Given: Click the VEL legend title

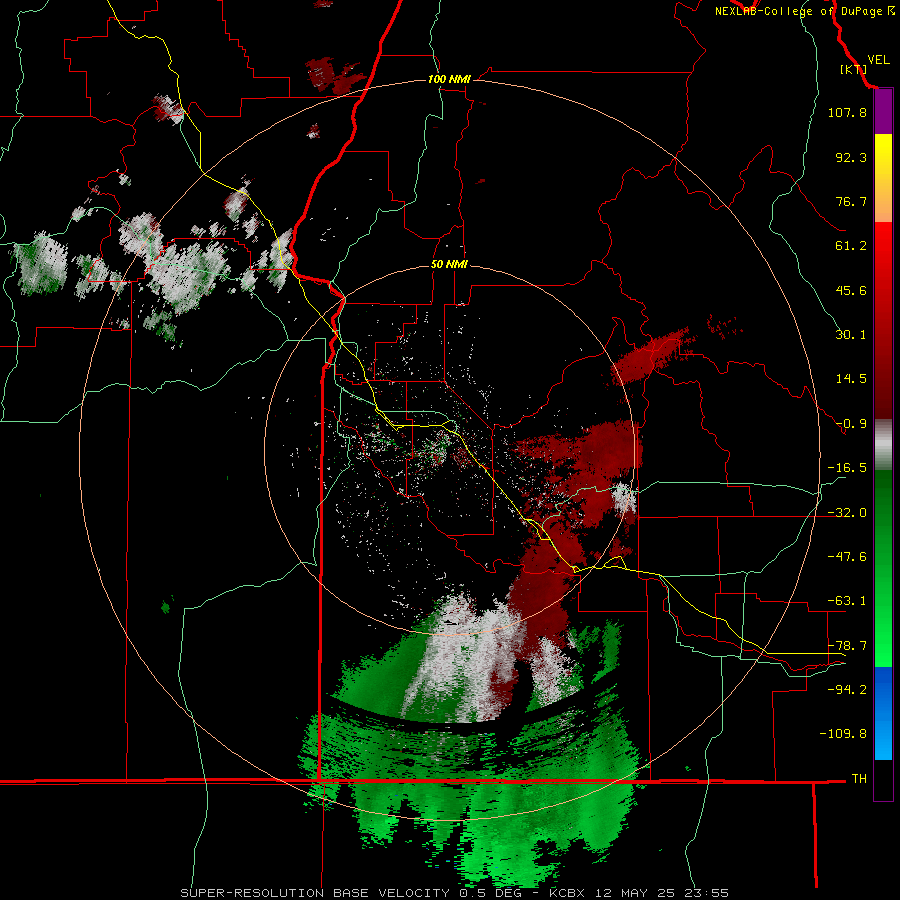Looking at the screenshot, I should coord(878,60).
